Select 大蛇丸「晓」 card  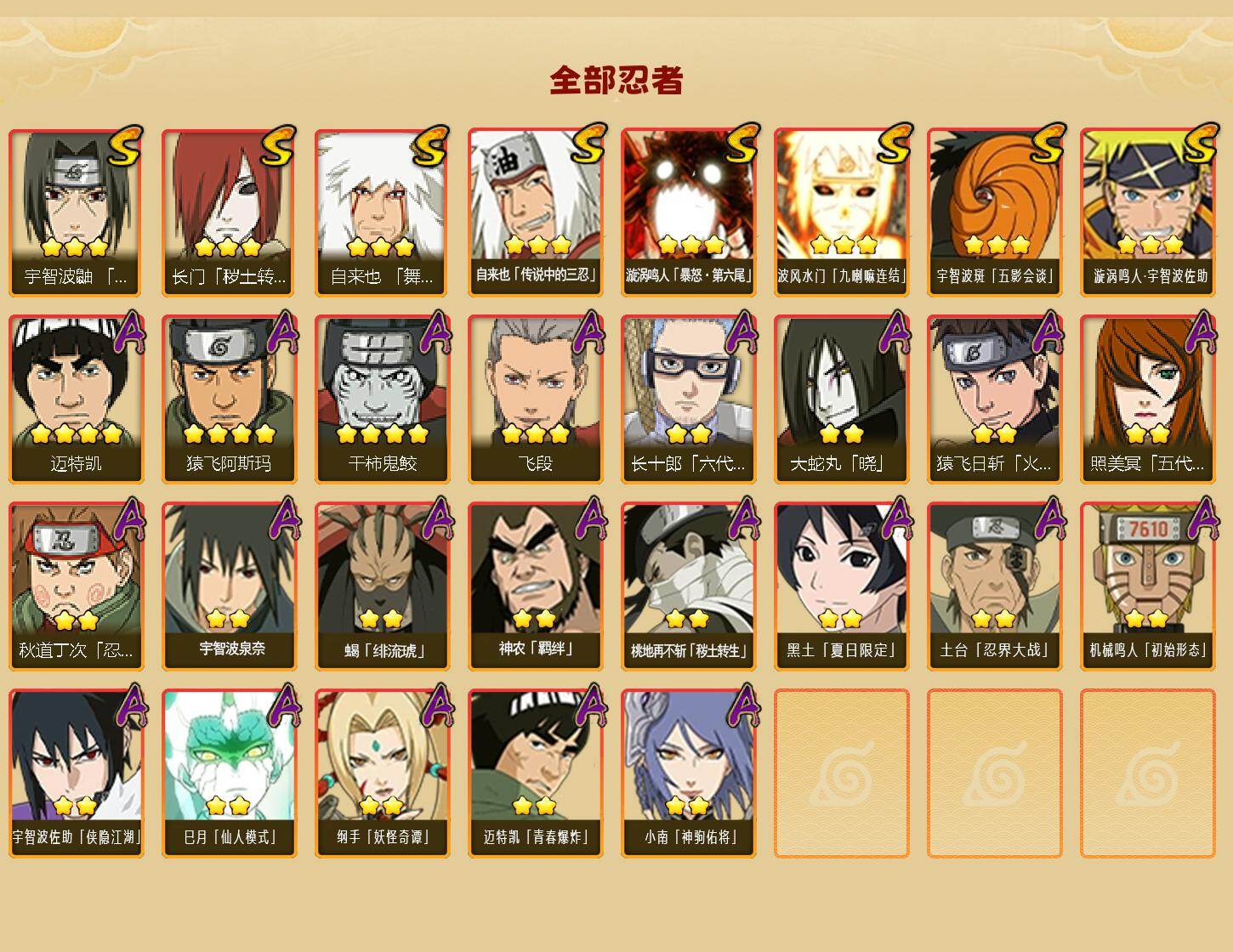coord(842,399)
